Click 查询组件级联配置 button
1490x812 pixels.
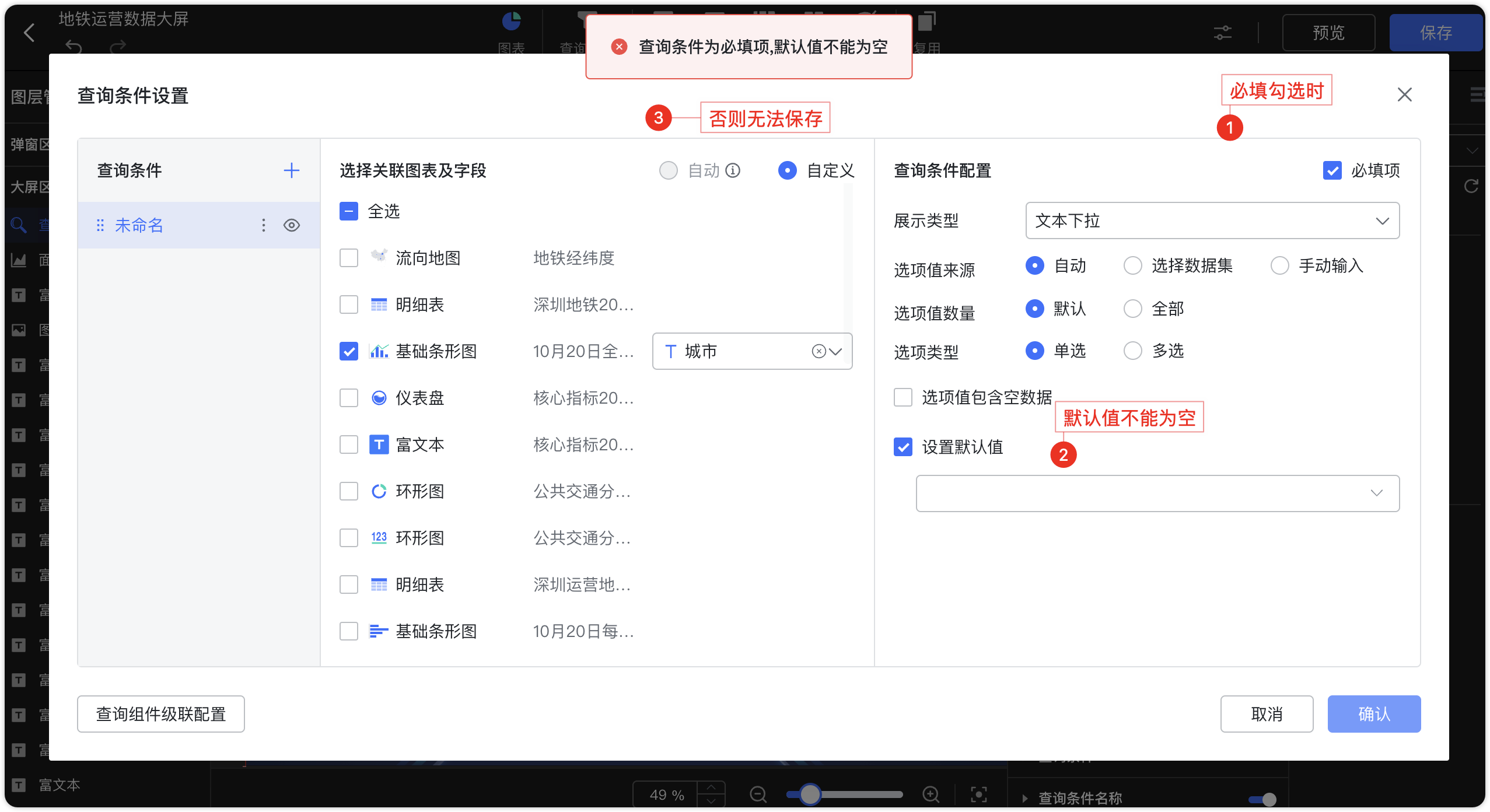(x=161, y=713)
